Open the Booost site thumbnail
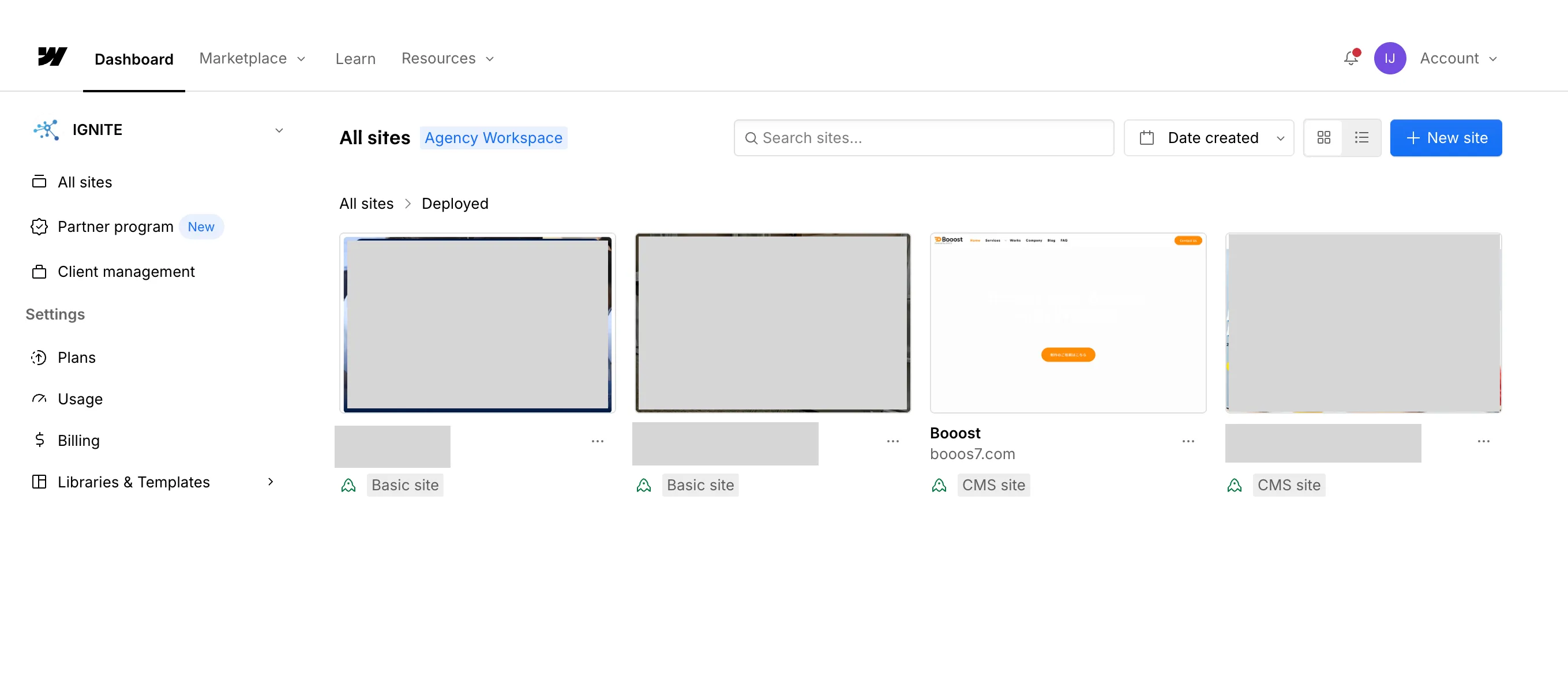1568x676 pixels. [x=1068, y=323]
